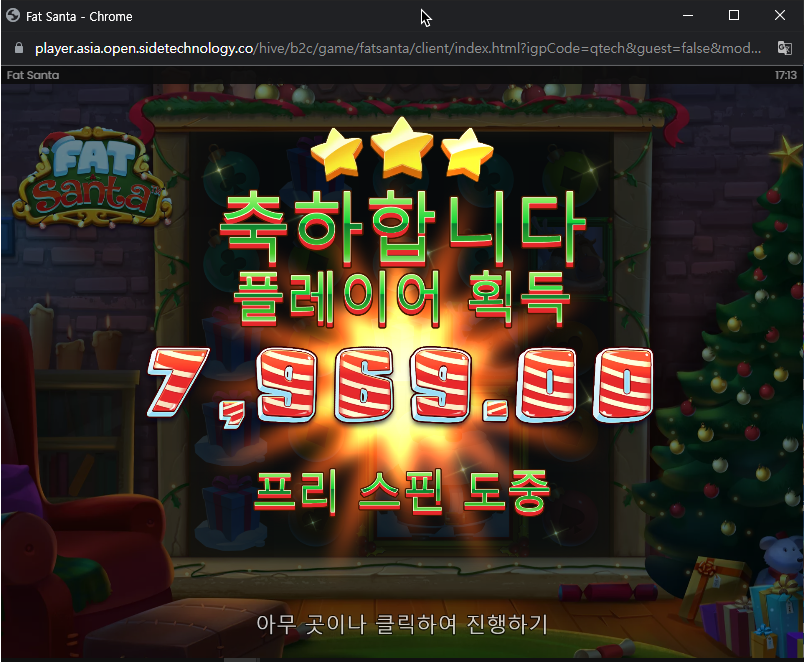This screenshot has width=804, height=662.
Task: Click the translate page icon
Action: pos(785,48)
